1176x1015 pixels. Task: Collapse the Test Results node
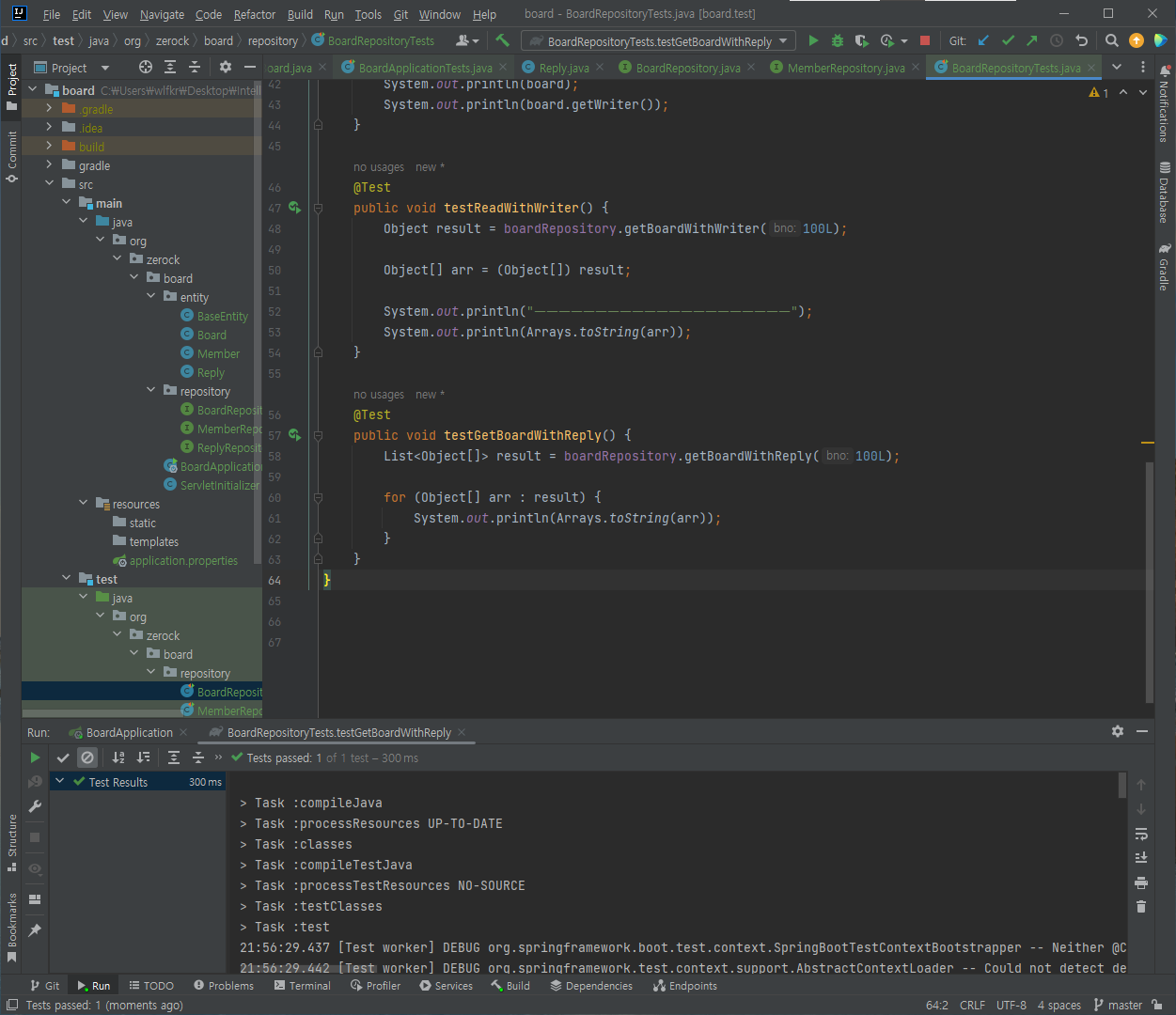(59, 781)
